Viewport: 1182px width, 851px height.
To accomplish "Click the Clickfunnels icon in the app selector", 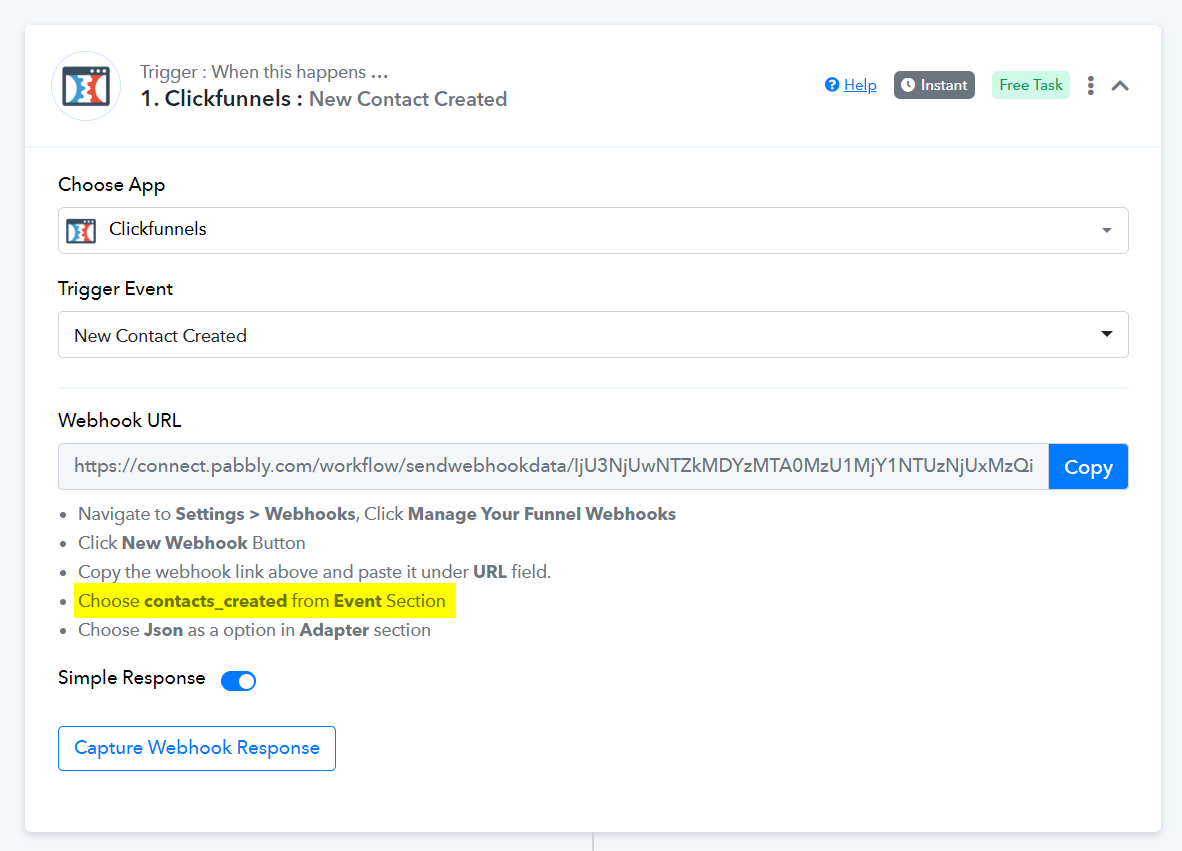I will point(81,230).
